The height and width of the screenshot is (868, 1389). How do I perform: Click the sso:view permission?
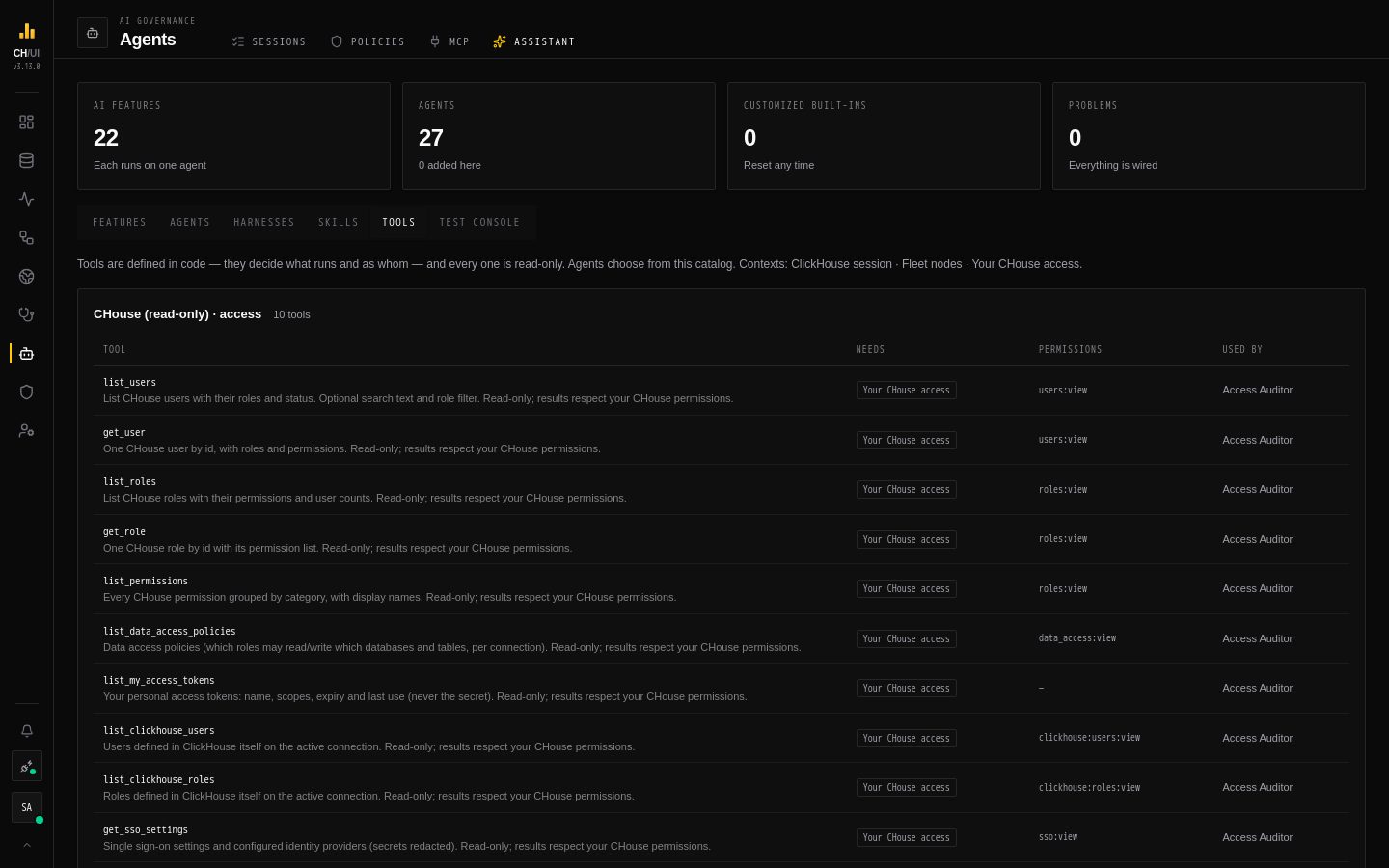pos(1058,837)
